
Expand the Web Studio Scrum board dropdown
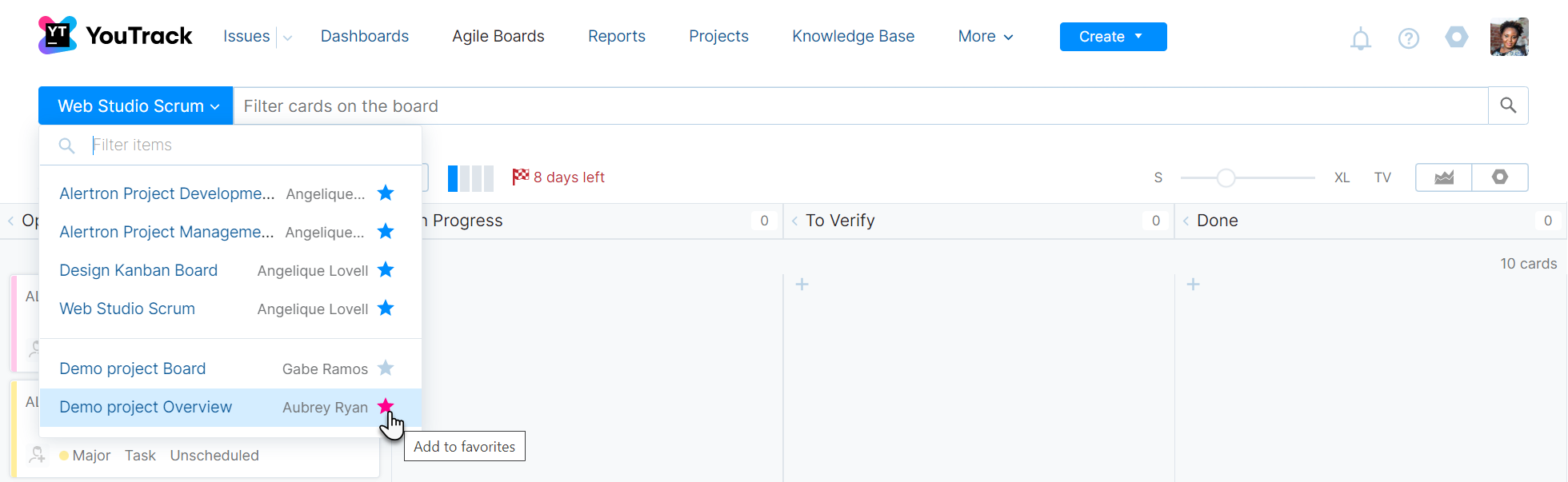[136, 106]
